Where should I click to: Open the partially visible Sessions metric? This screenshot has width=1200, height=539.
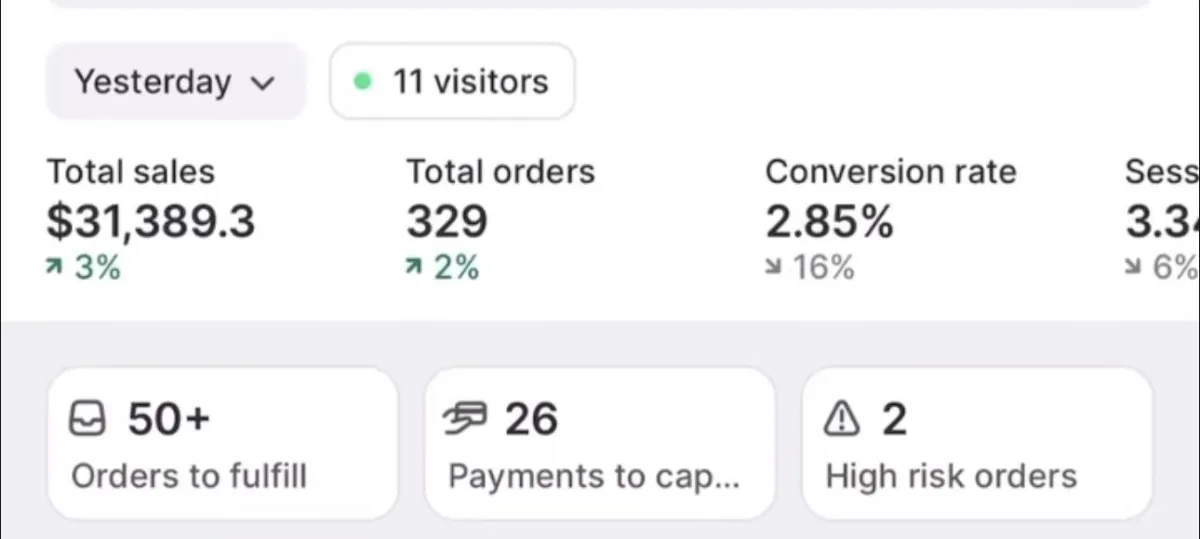pos(1162,219)
